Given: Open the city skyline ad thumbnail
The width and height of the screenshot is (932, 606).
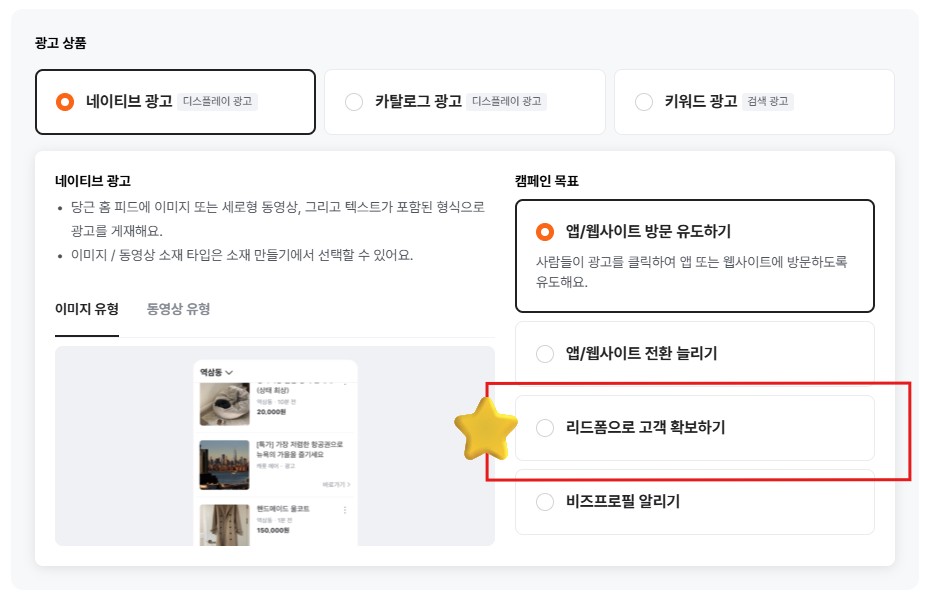Looking at the screenshot, I should 224,465.
